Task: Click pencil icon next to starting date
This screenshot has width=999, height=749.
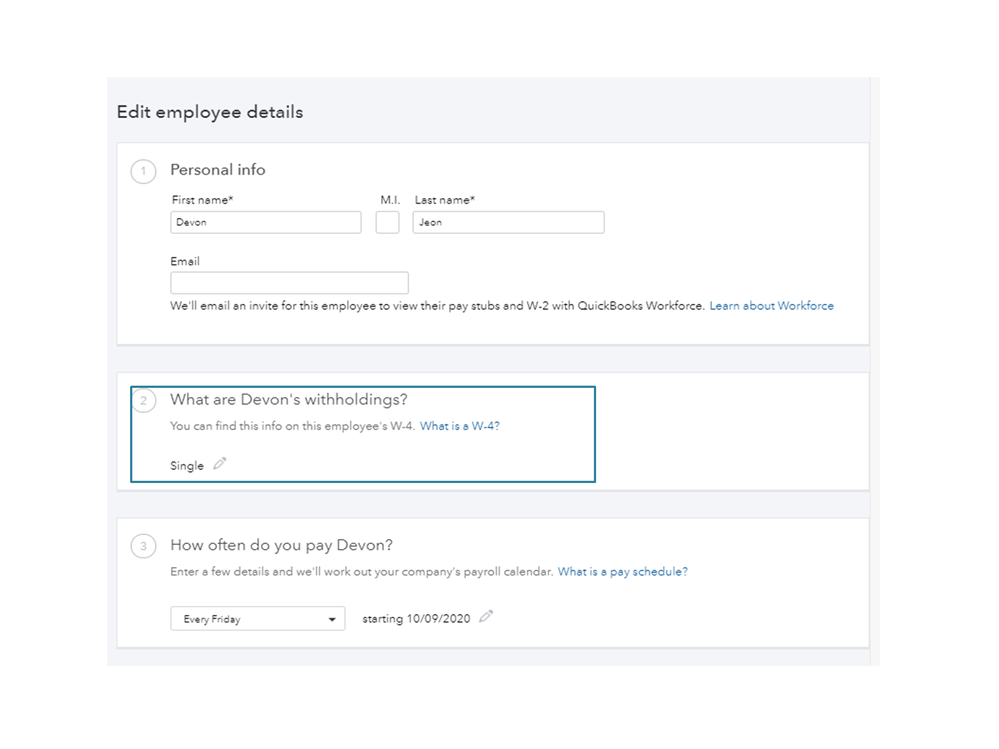Action: 486,617
